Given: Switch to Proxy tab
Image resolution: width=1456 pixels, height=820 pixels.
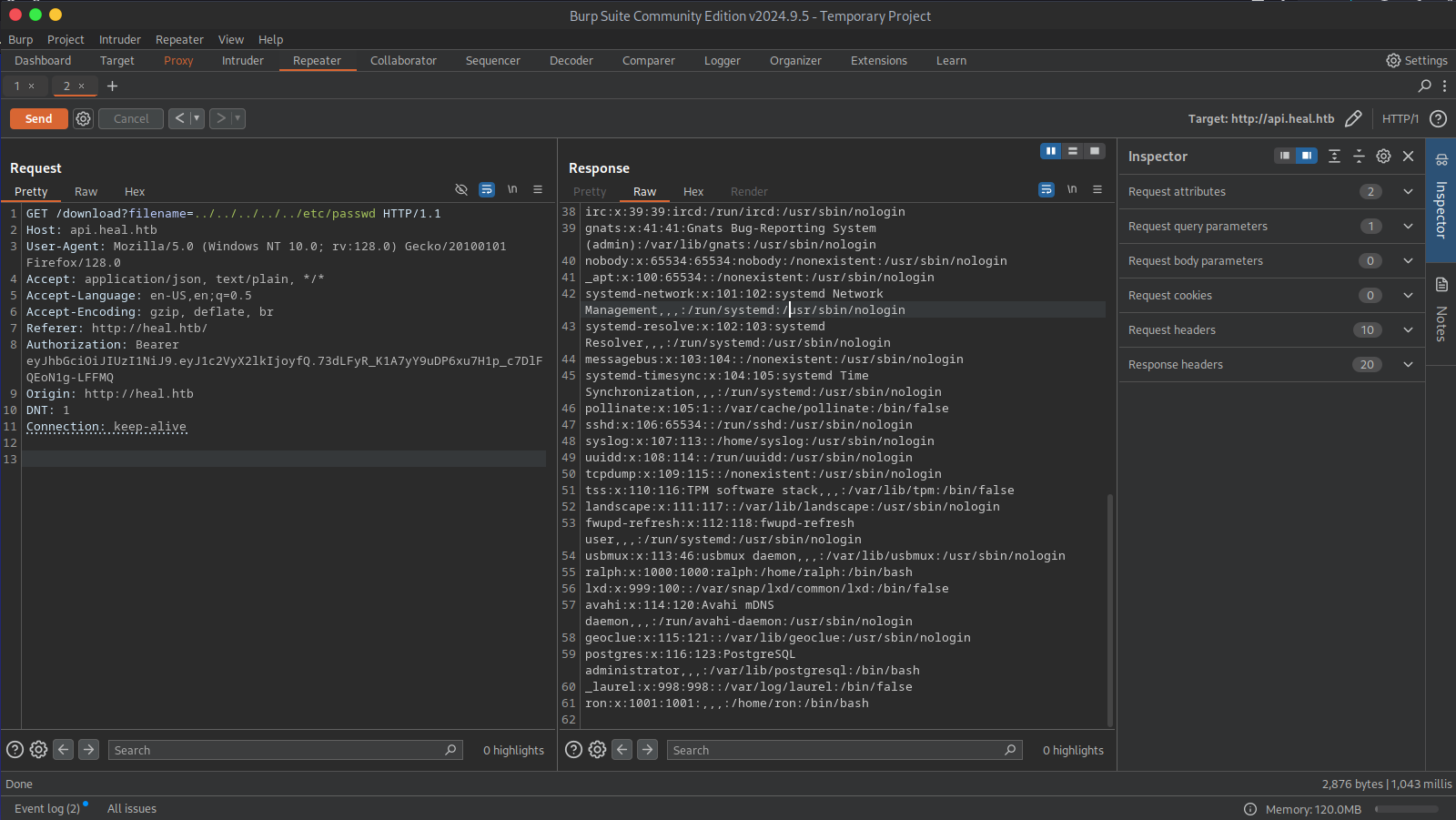Looking at the screenshot, I should click(x=178, y=60).
